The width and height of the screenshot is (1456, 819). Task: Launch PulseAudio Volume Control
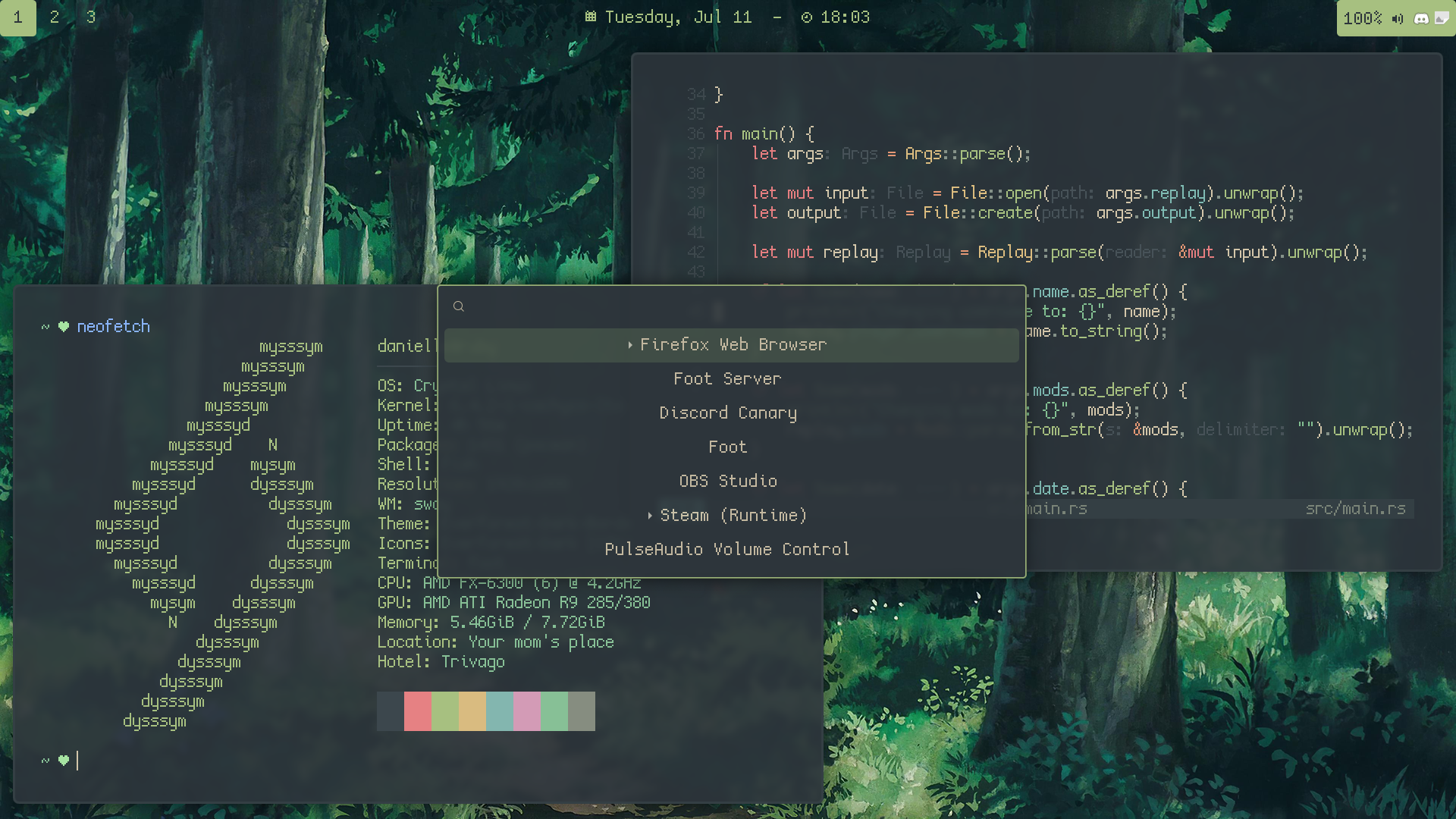click(x=728, y=550)
